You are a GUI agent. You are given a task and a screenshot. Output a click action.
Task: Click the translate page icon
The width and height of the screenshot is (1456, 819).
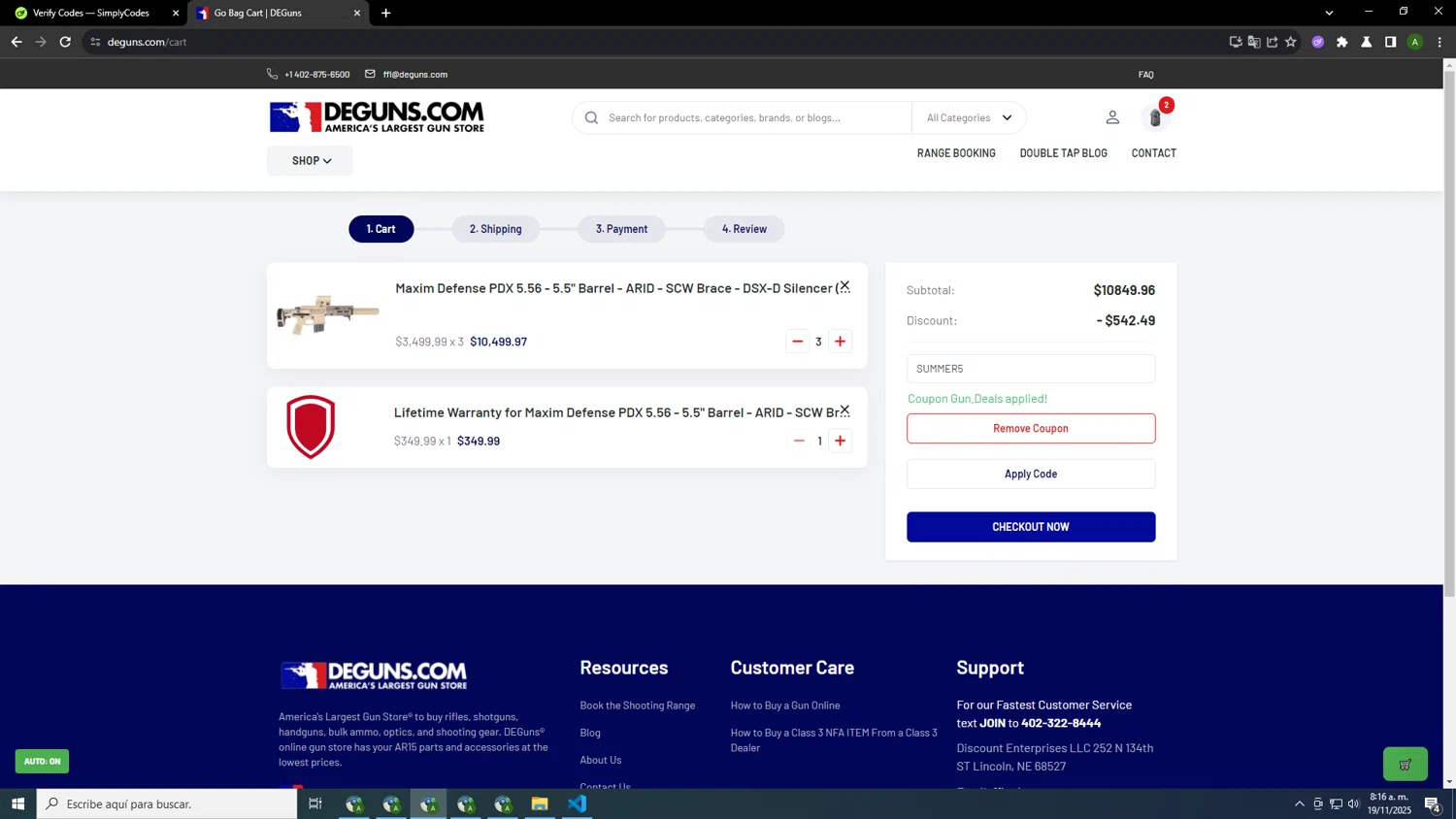tap(1254, 42)
